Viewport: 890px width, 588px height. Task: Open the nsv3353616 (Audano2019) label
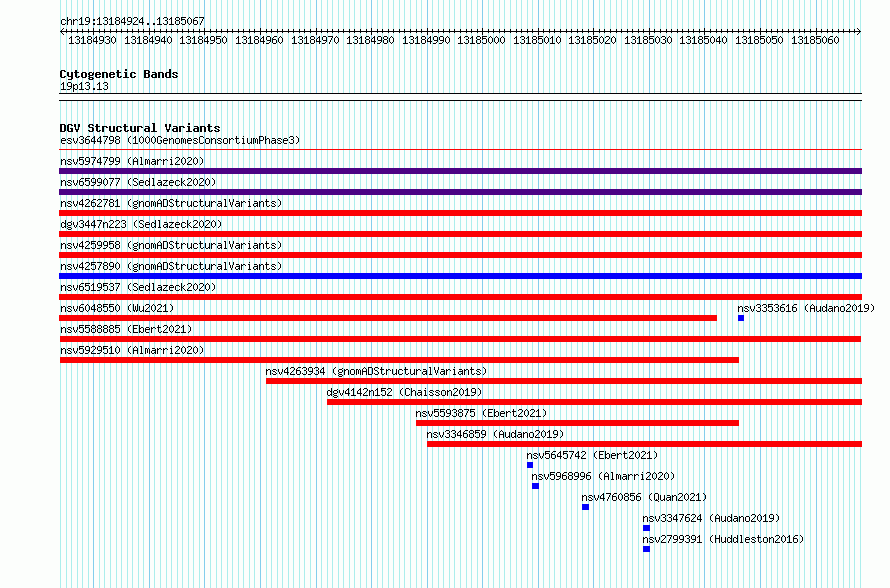tap(806, 308)
